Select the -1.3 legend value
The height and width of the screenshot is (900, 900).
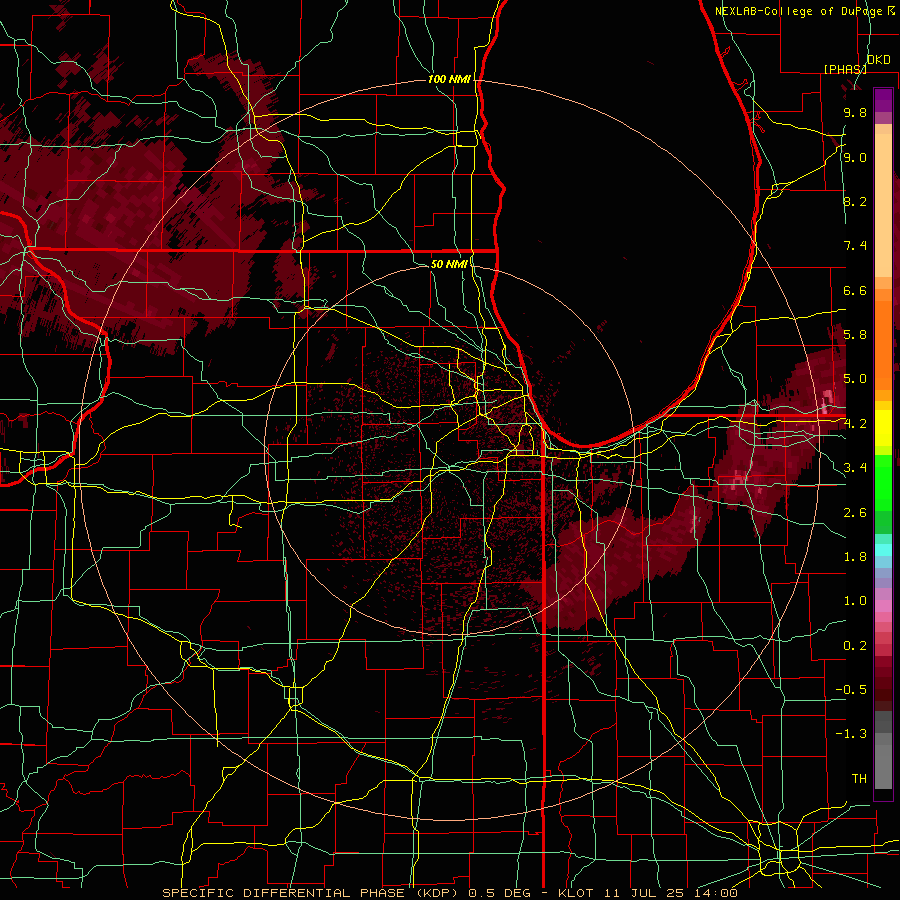tap(851, 734)
